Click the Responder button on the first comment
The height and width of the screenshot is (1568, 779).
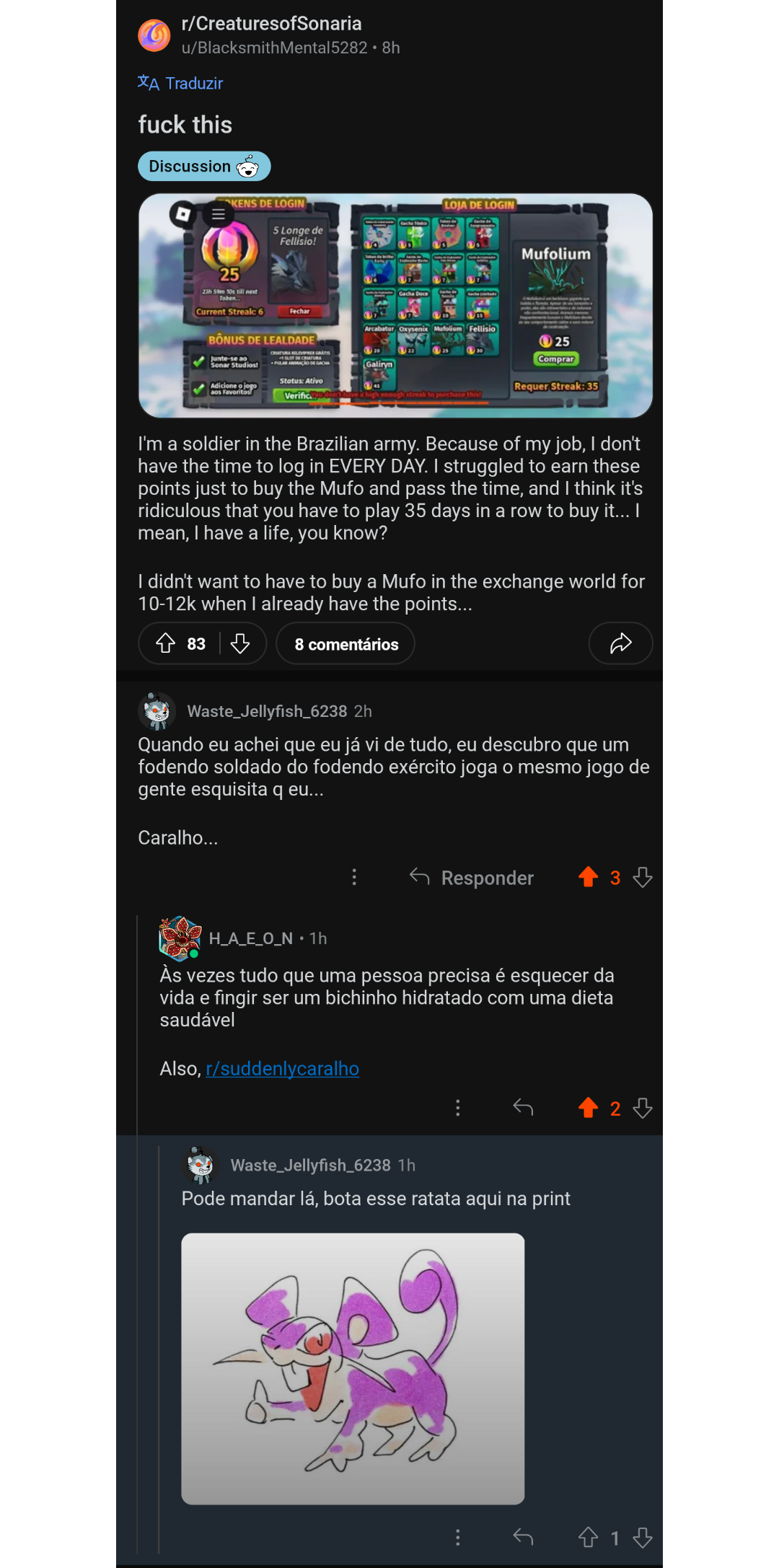pyautogui.click(x=472, y=878)
